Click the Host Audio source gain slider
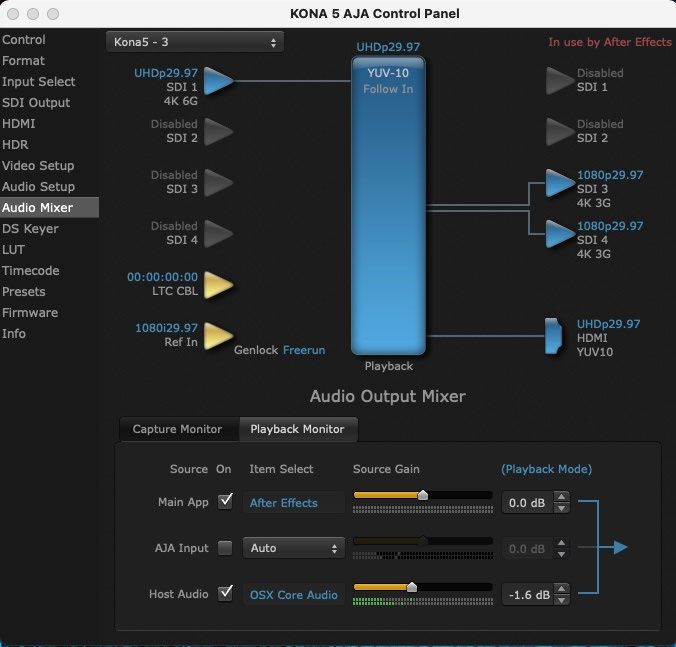 click(x=422, y=587)
